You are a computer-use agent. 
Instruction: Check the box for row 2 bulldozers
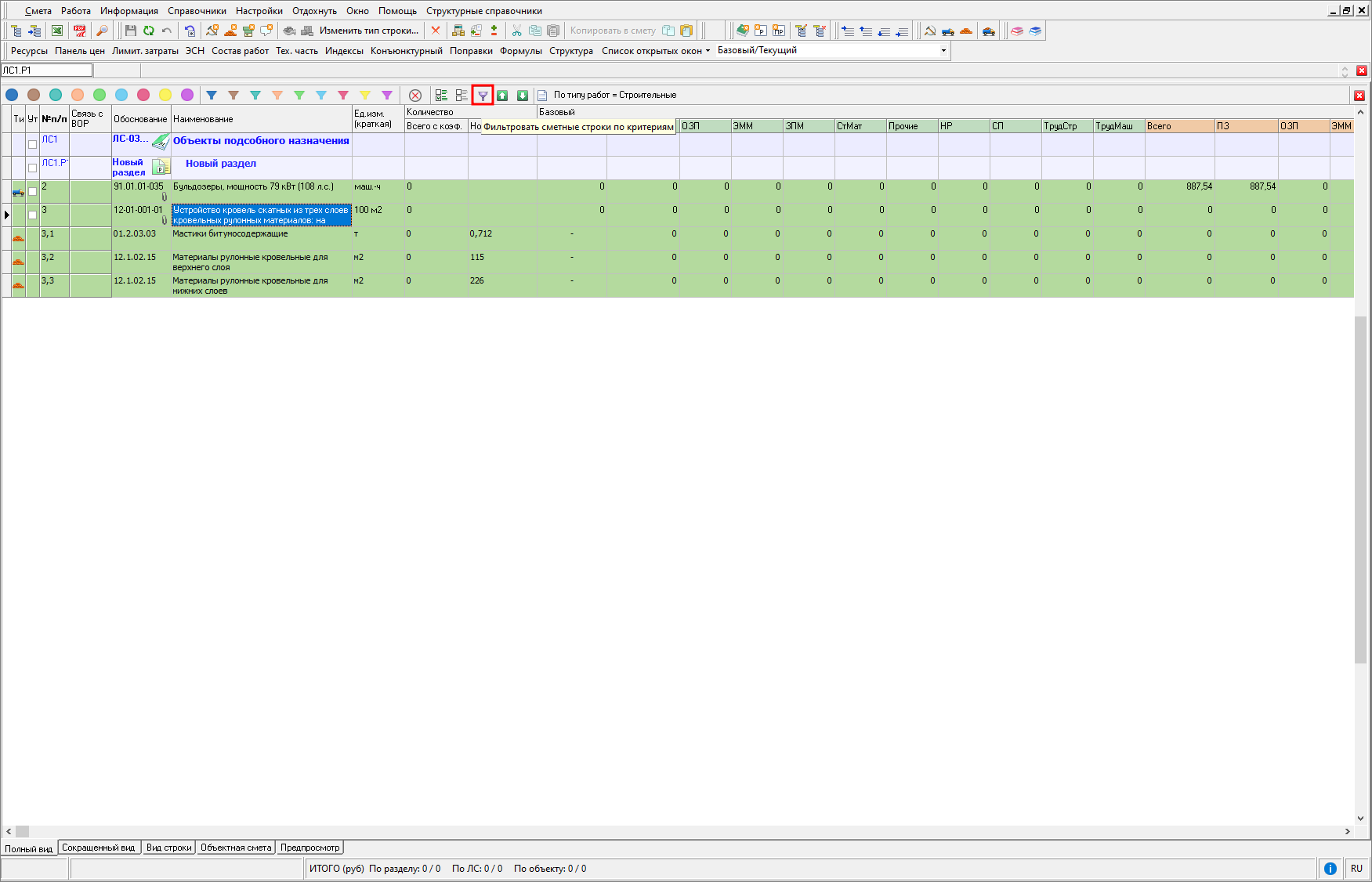click(x=32, y=191)
